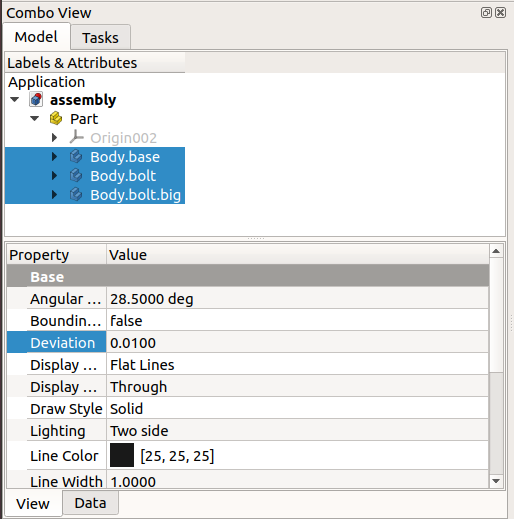
Task: Click the Origin002 axis icon
Action: (76, 137)
